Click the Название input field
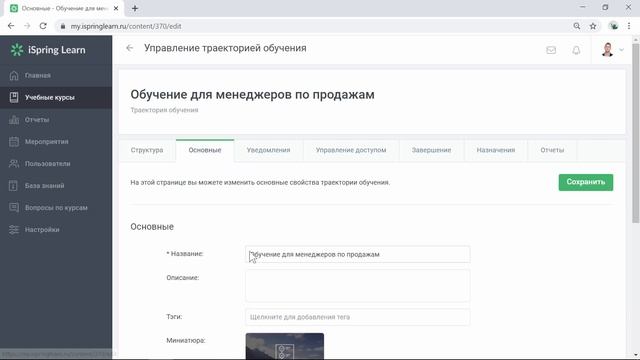This screenshot has height=360, width=640. [358, 254]
